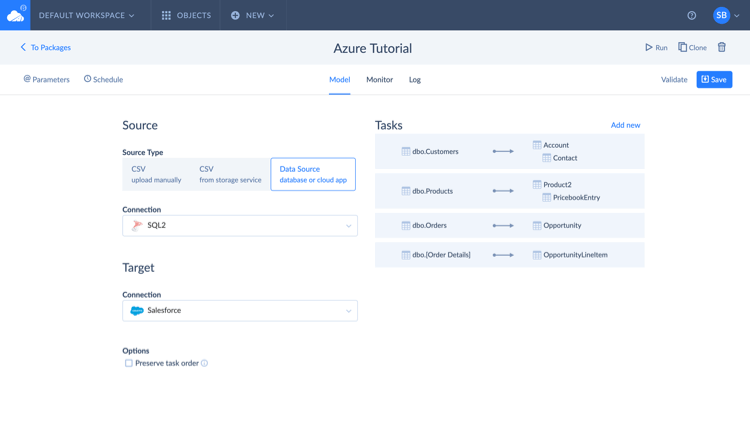Open the OBJECTS menu
This screenshot has width=750, height=429.
186,15
